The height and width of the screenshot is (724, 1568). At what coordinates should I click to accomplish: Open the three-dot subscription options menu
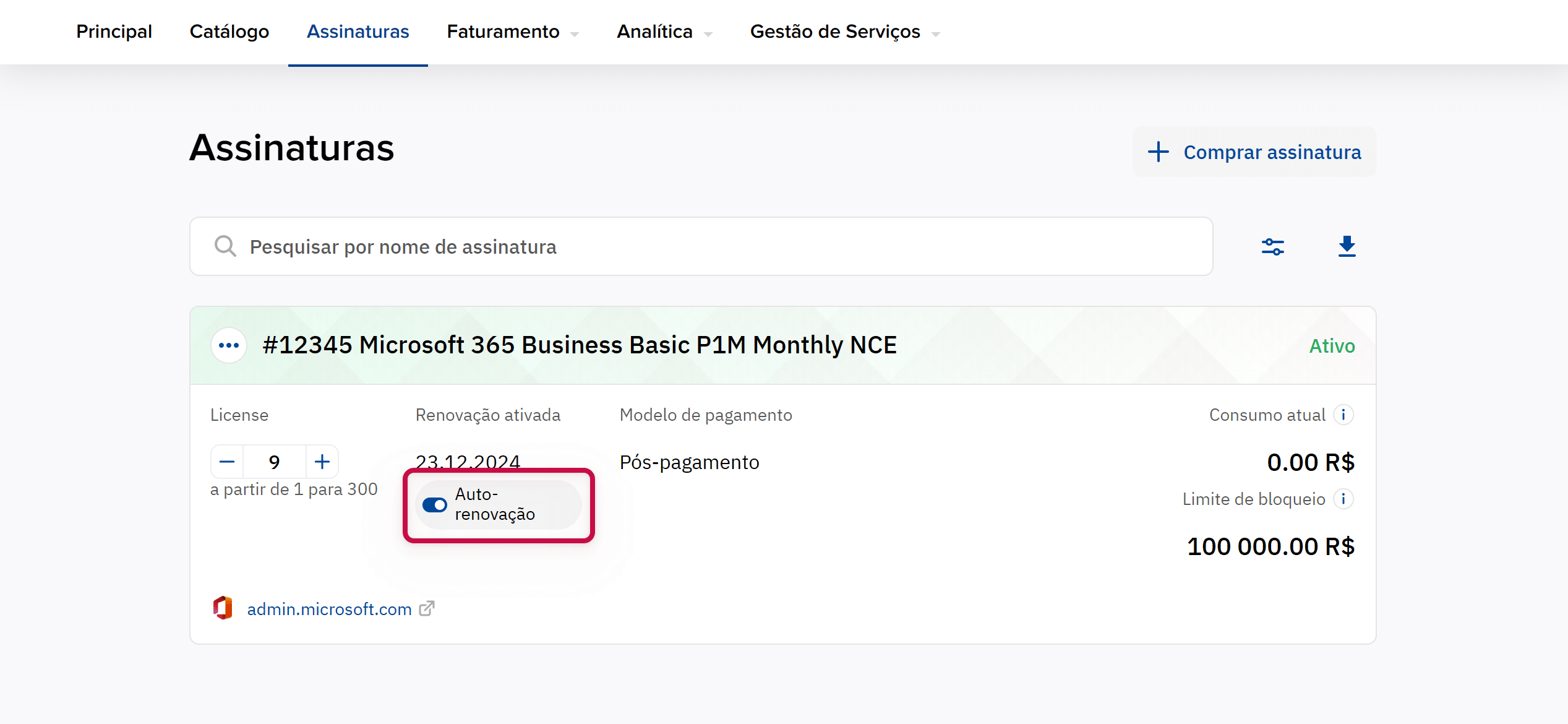(229, 345)
